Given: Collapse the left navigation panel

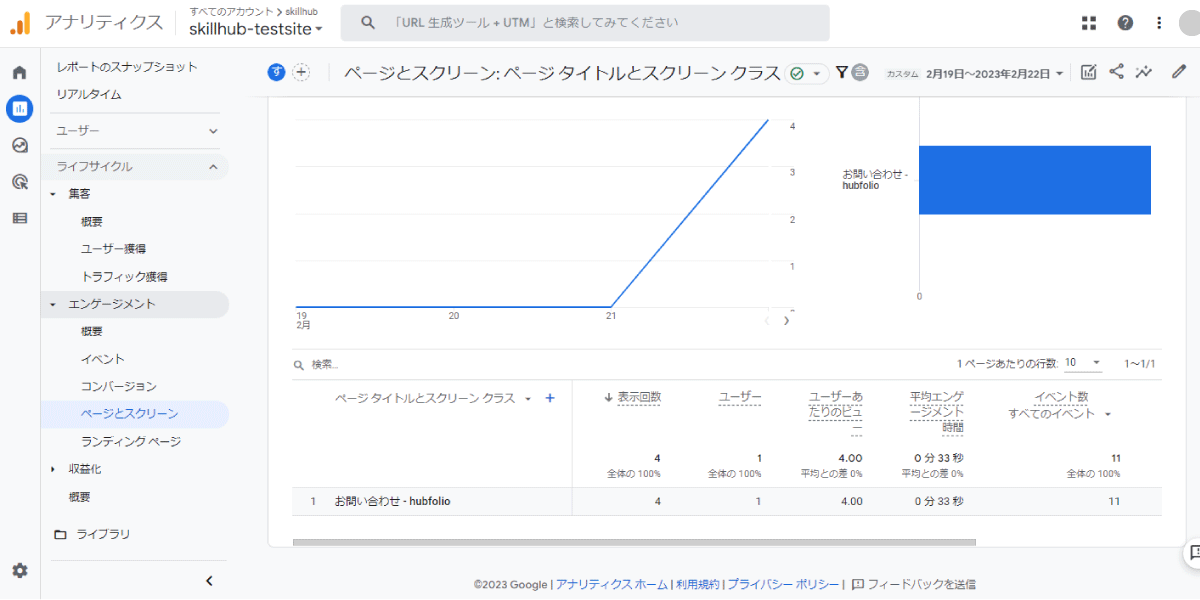Looking at the screenshot, I should coord(209,580).
